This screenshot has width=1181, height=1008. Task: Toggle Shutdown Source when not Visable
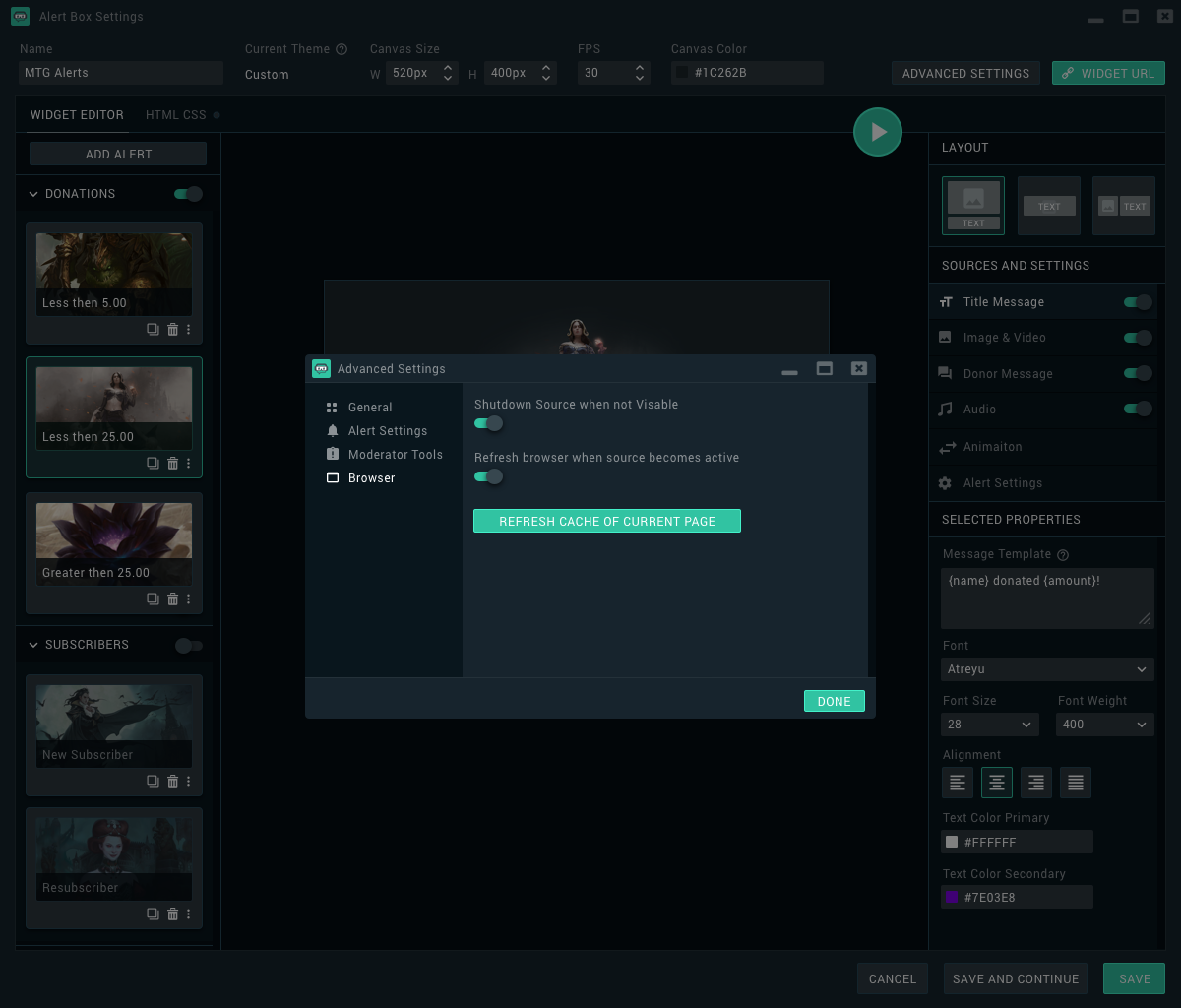click(488, 423)
